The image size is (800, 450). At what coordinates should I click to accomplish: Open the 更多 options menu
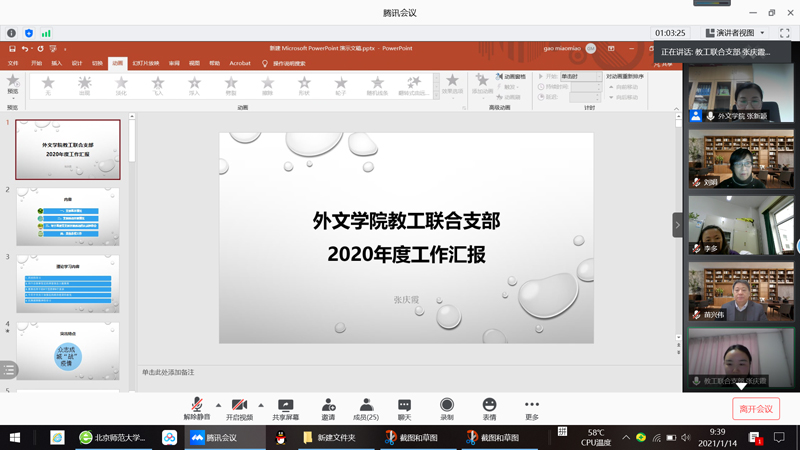coord(531,404)
